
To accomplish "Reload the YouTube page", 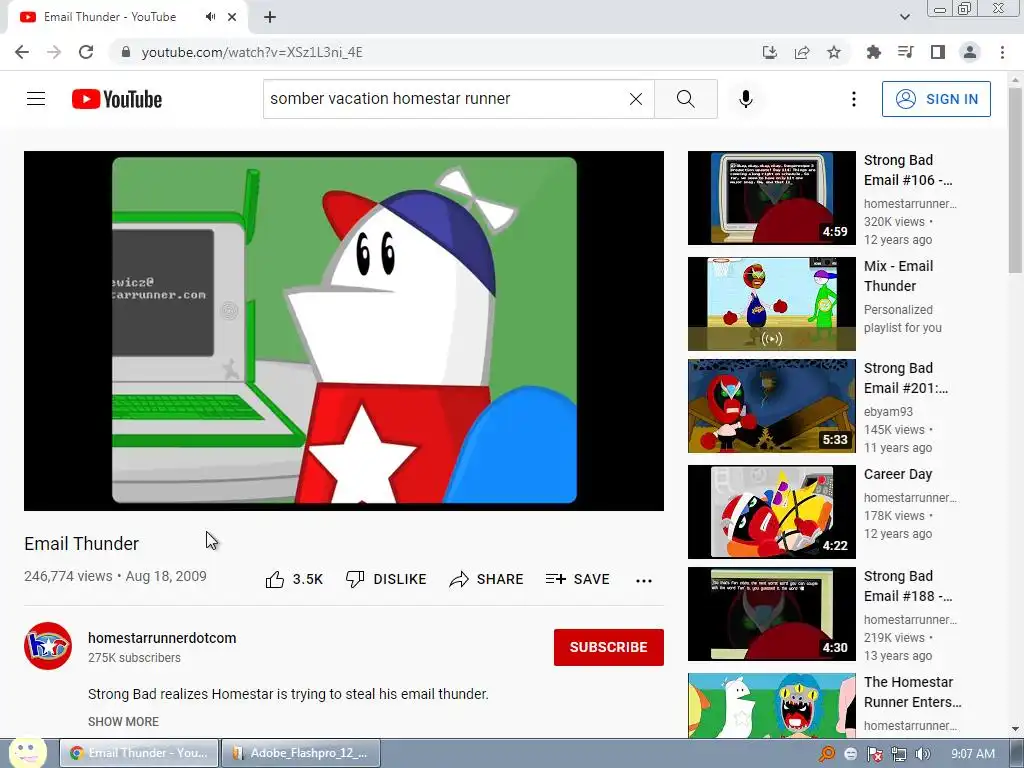I will point(86,52).
